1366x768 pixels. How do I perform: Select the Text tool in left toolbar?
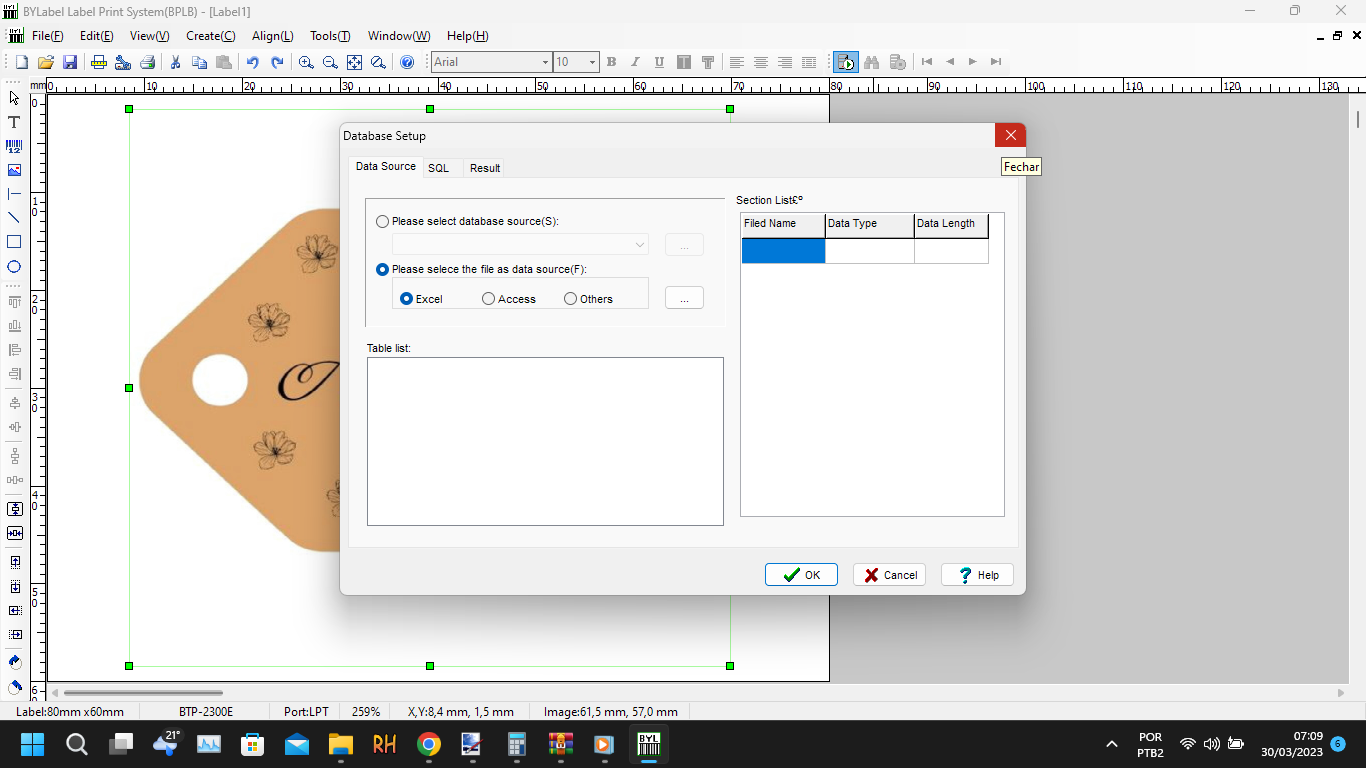(x=14, y=122)
